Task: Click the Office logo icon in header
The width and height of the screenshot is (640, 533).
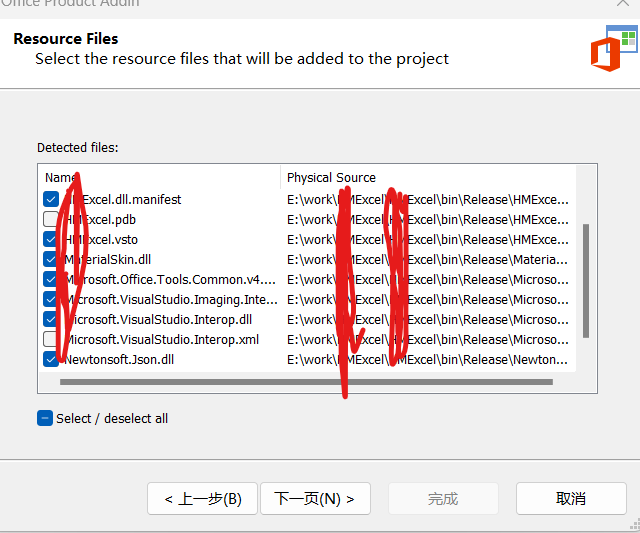Action: point(613,49)
